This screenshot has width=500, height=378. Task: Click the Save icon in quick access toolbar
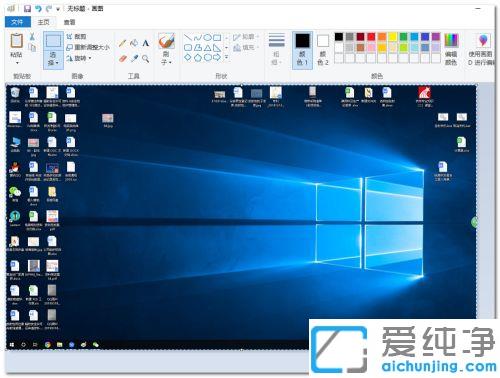point(27,9)
